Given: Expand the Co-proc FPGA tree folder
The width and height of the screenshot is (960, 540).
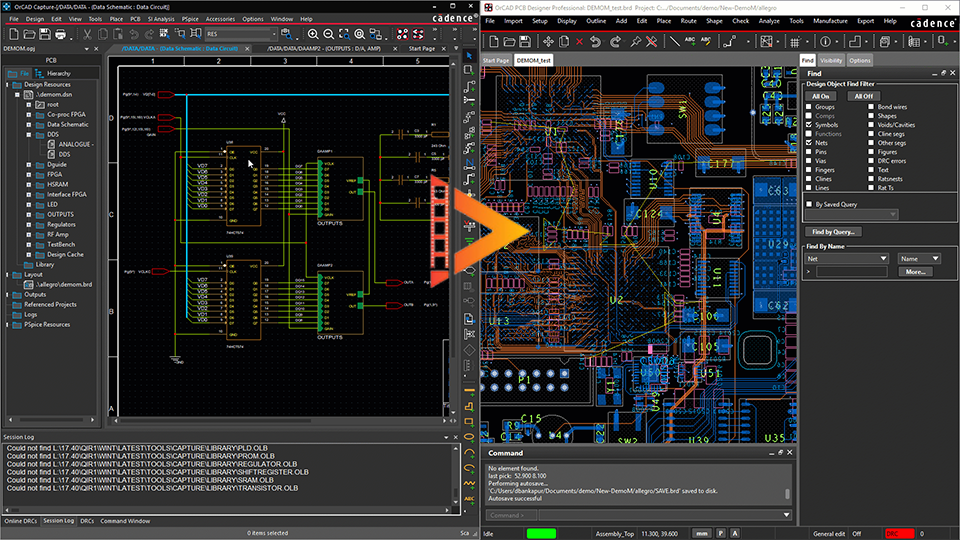Looking at the screenshot, I should pyautogui.click(x=29, y=114).
